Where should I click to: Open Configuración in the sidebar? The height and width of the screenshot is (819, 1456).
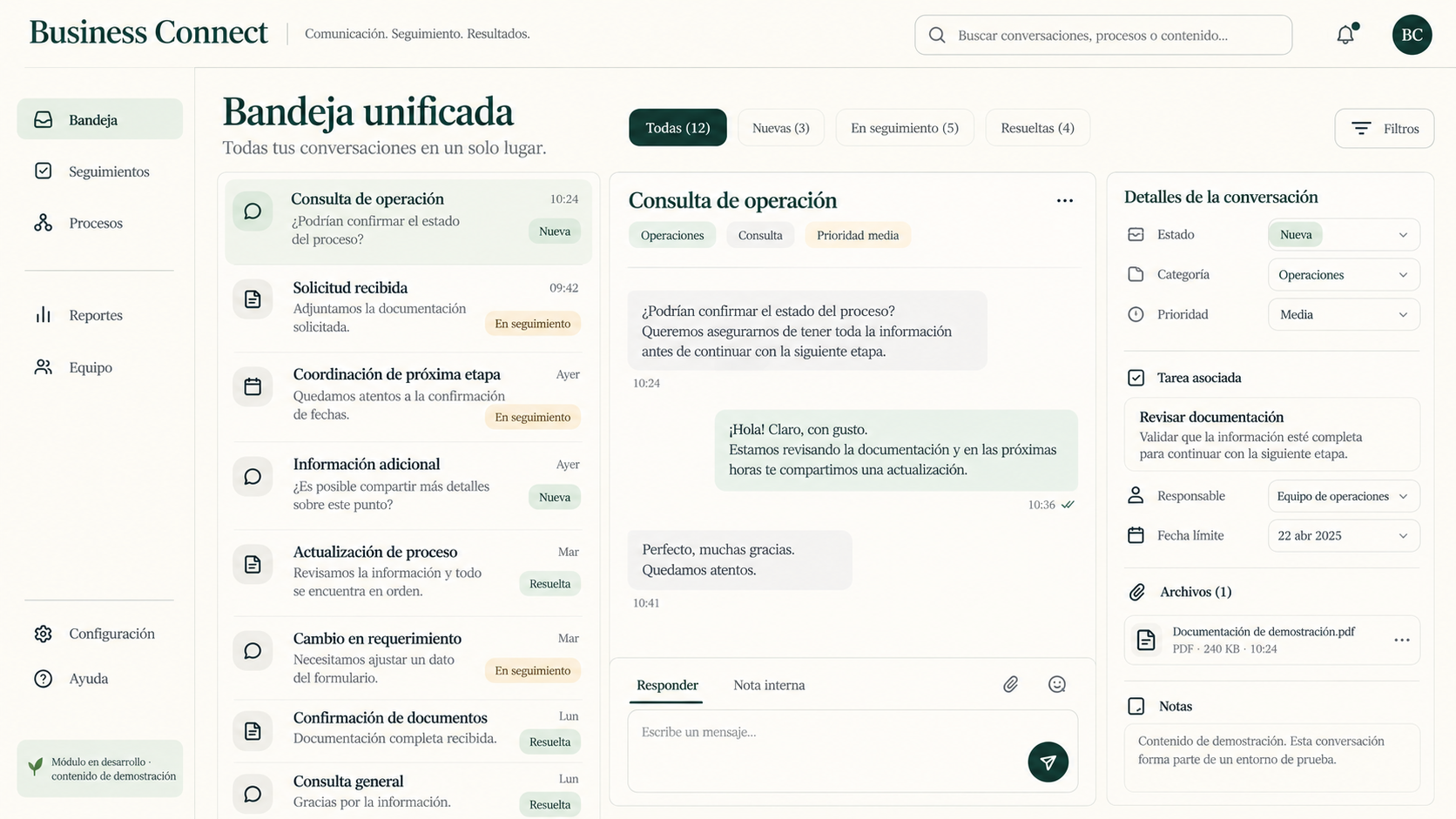coord(100,634)
